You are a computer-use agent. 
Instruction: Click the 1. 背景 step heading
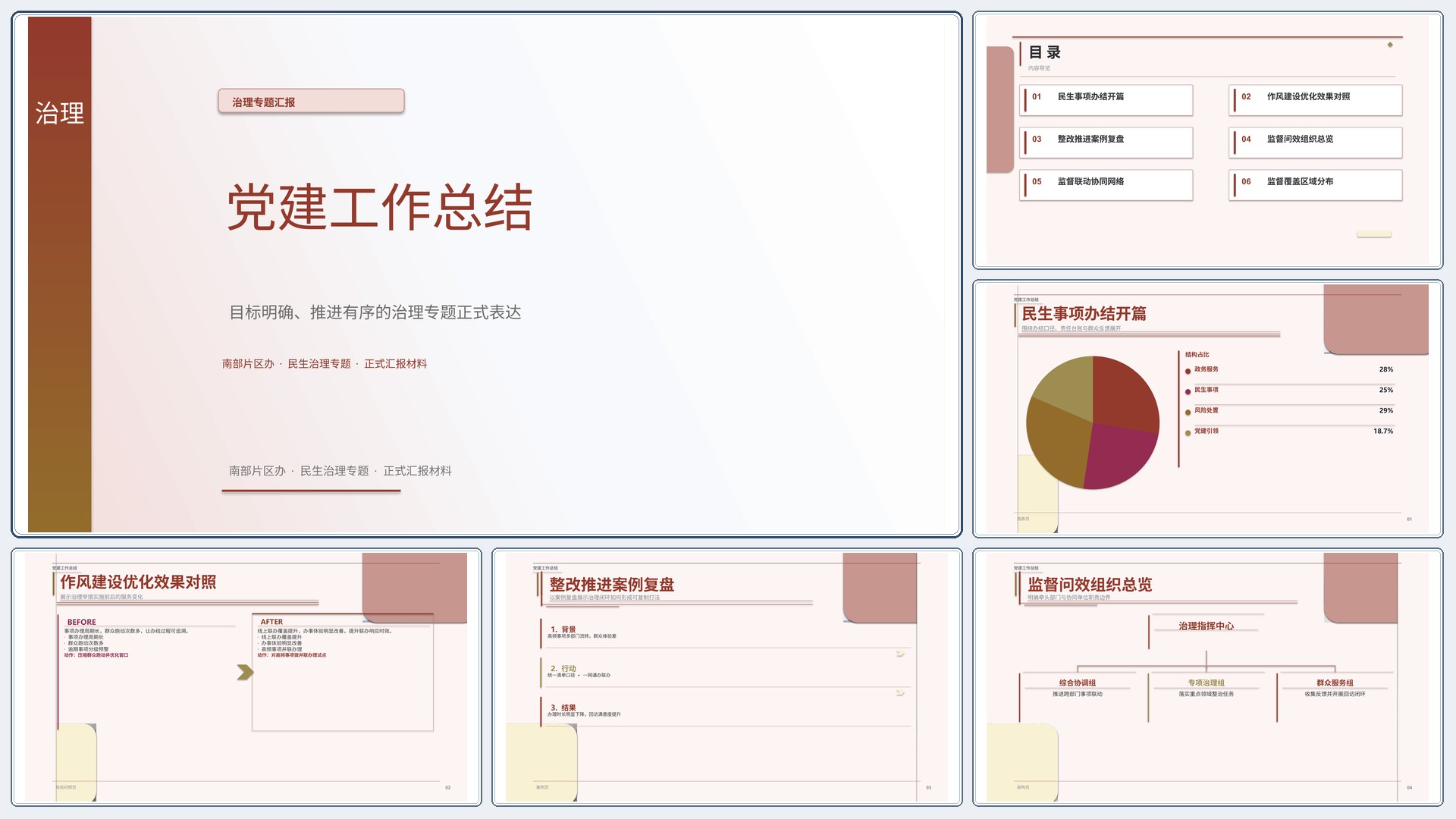pyautogui.click(x=563, y=629)
